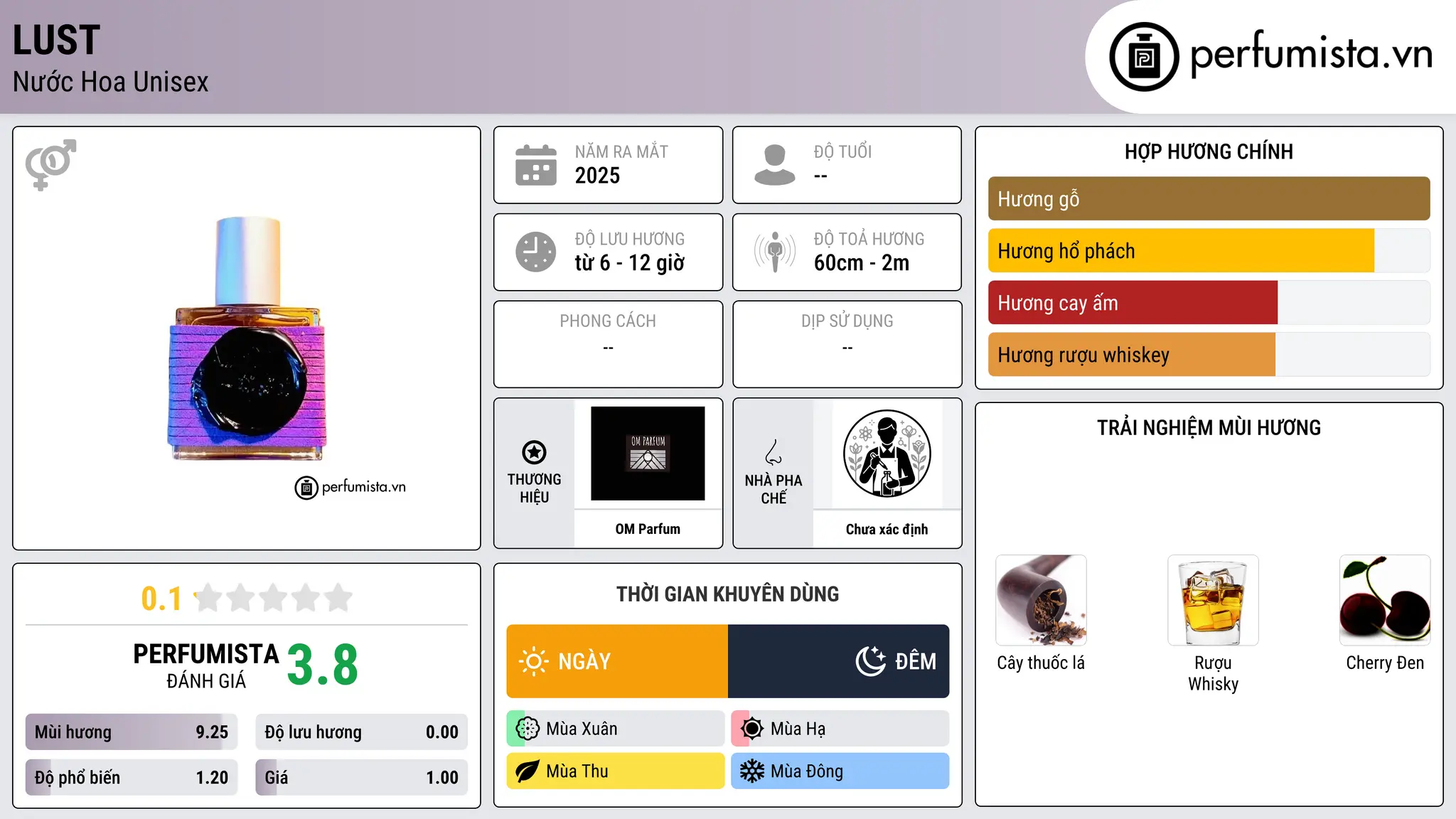
Task: Click the PHONG CÁCH heading
Action: 608,321
